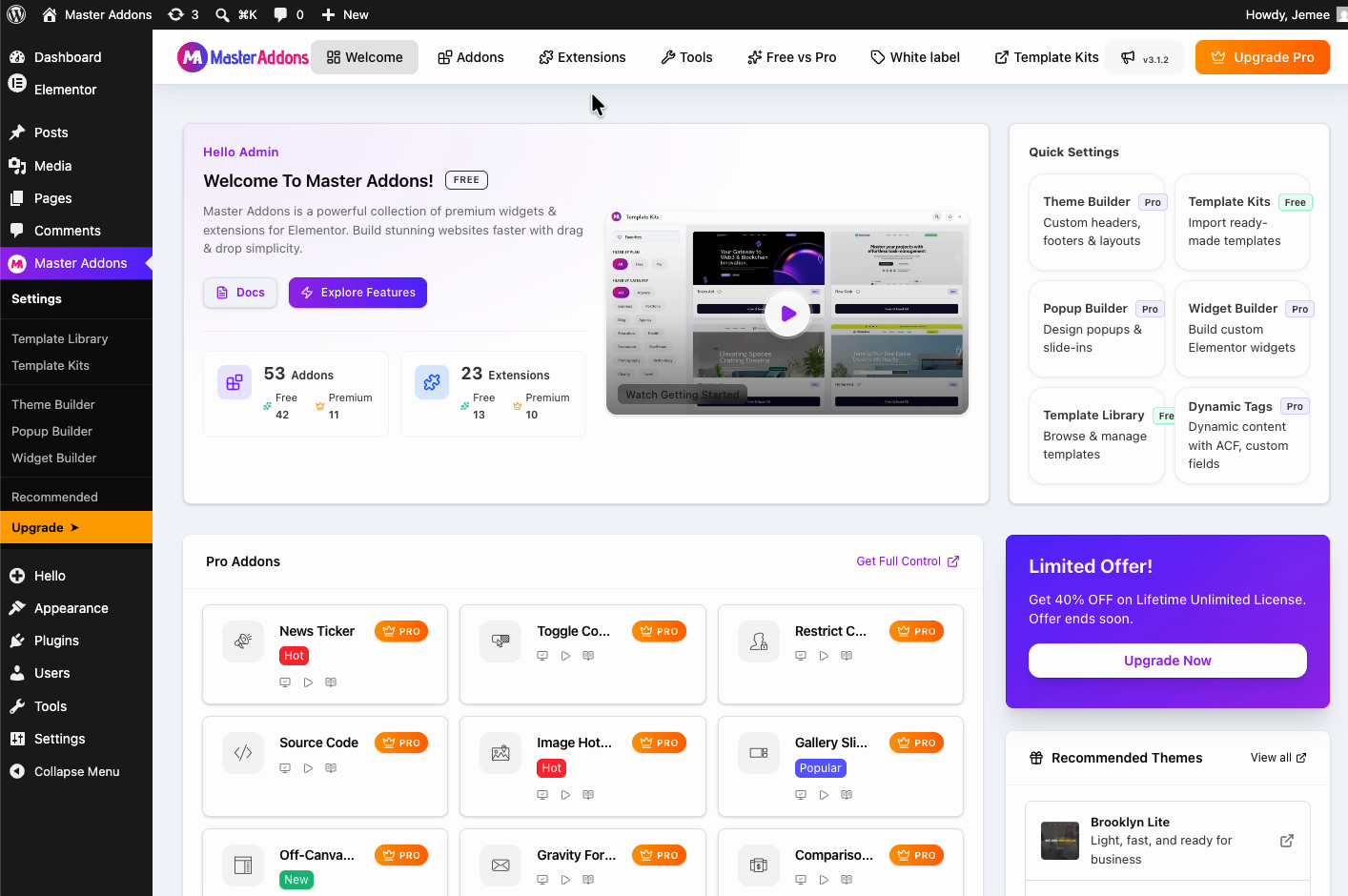Open Image Hotspot video tutorial icon
This screenshot has height=896, width=1348.
[565, 795]
